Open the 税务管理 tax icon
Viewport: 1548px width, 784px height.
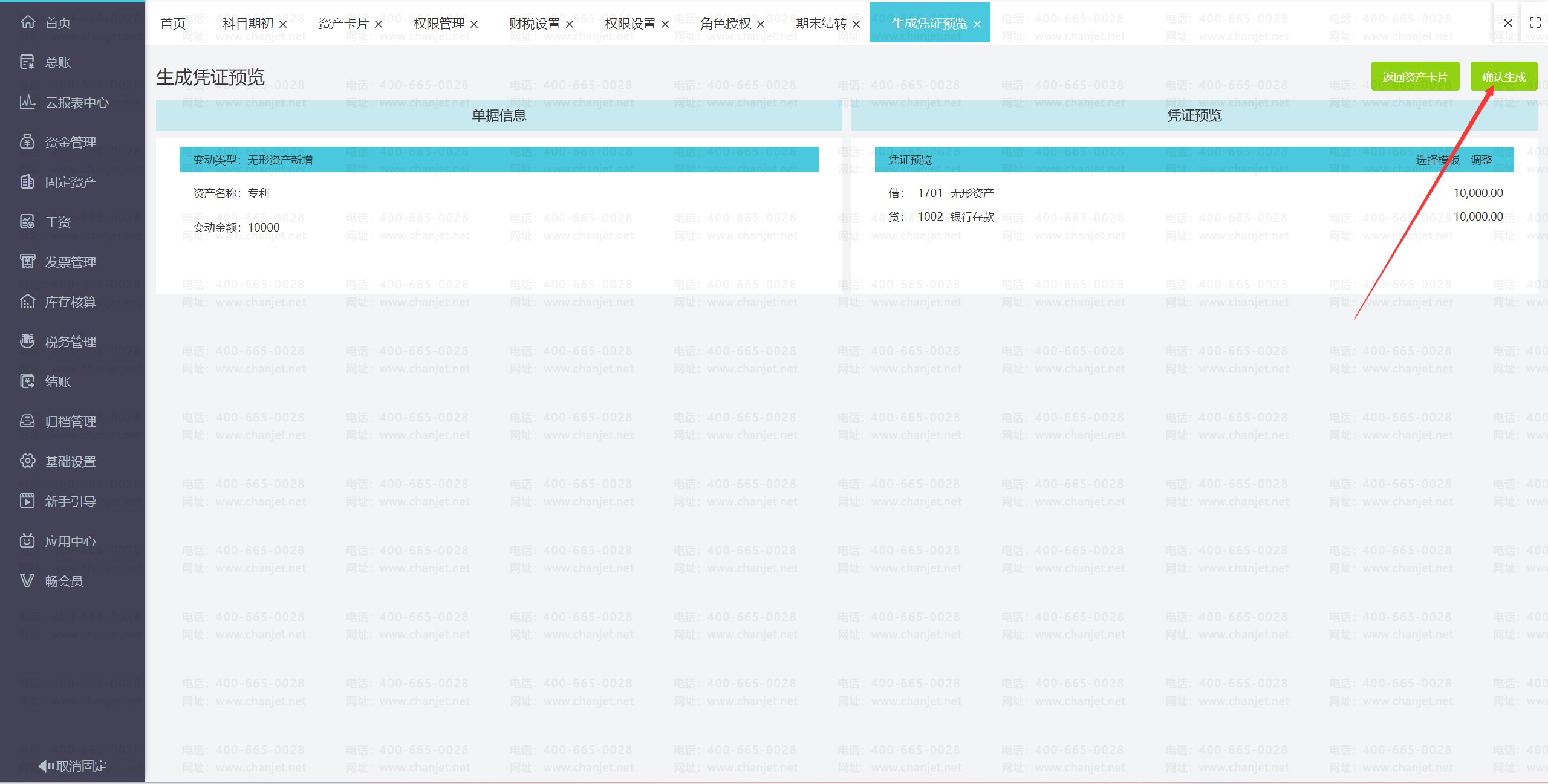pos(27,342)
